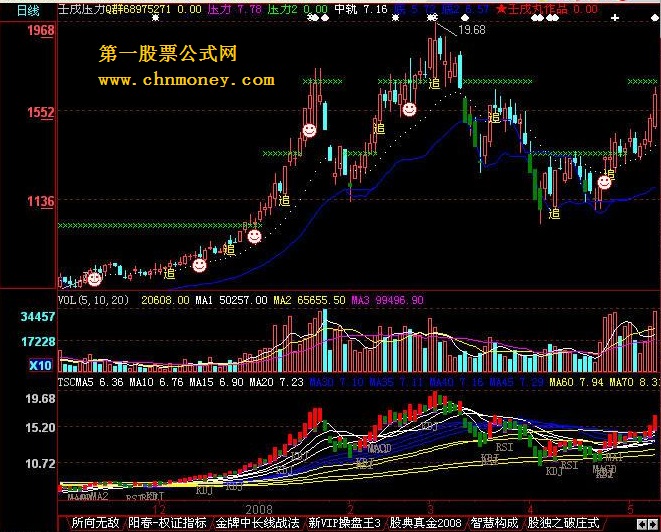
Task: Click the 中轨 7.16 value in the header
Action: (360, 9)
